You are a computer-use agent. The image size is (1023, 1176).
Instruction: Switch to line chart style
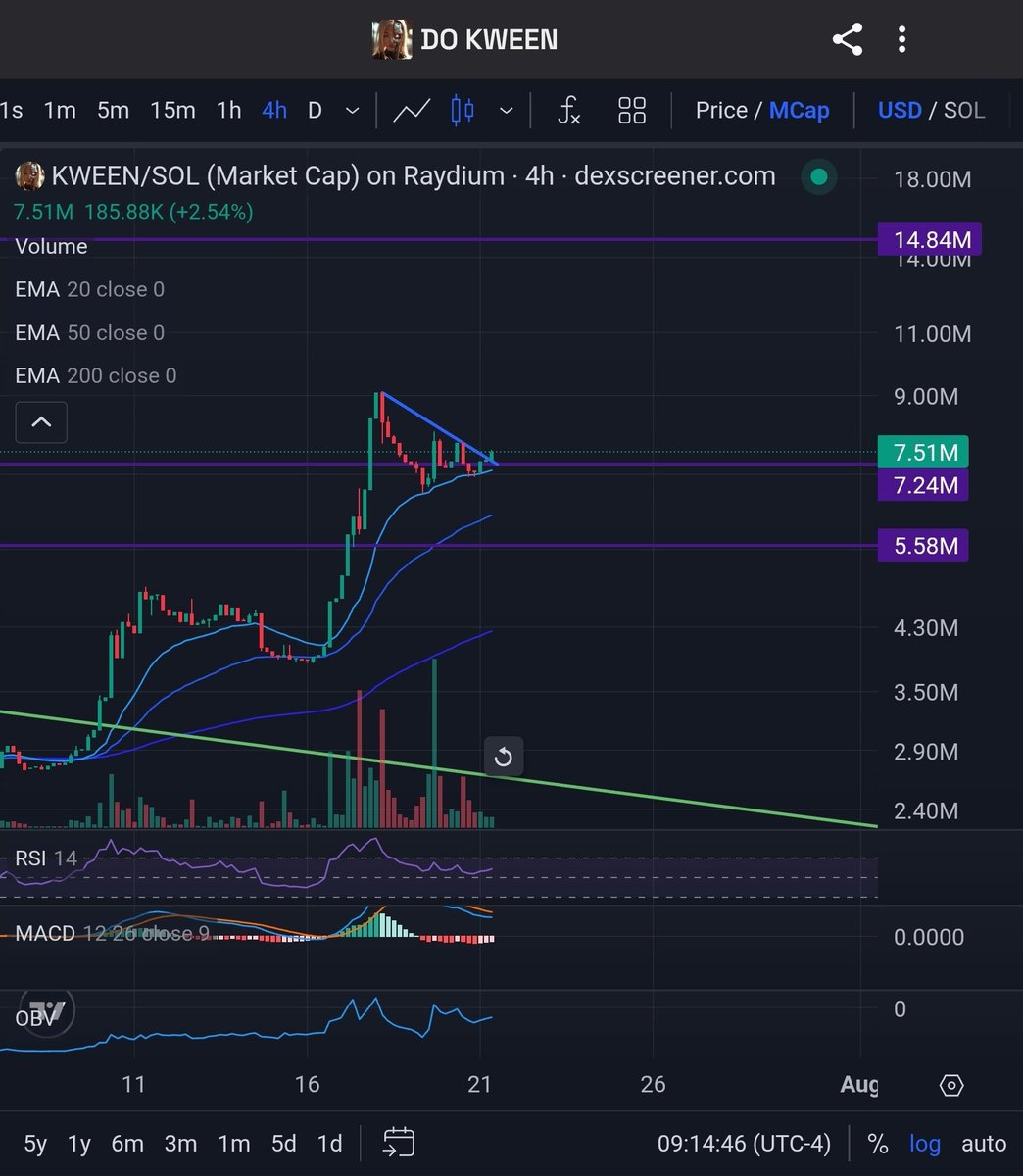(412, 111)
